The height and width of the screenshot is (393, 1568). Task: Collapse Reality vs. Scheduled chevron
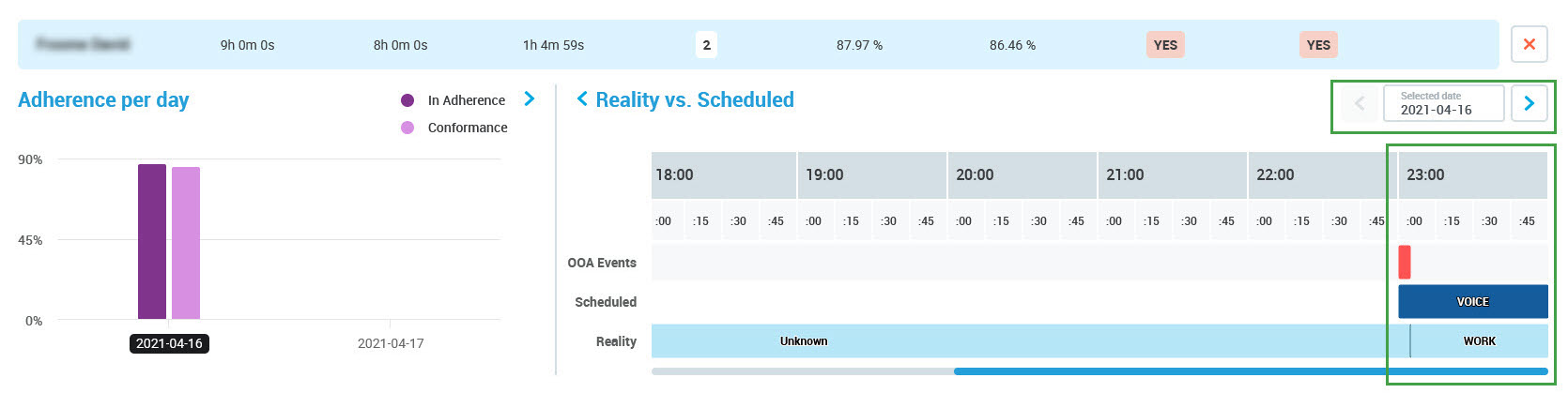[582, 98]
